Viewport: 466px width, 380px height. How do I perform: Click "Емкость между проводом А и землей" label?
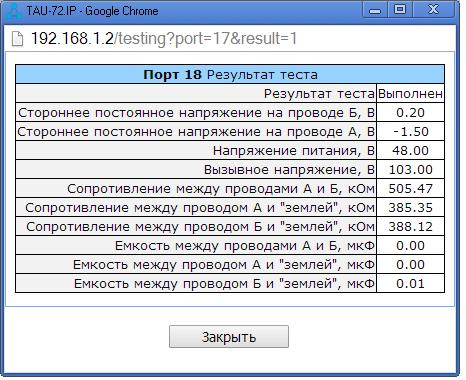[224, 265]
